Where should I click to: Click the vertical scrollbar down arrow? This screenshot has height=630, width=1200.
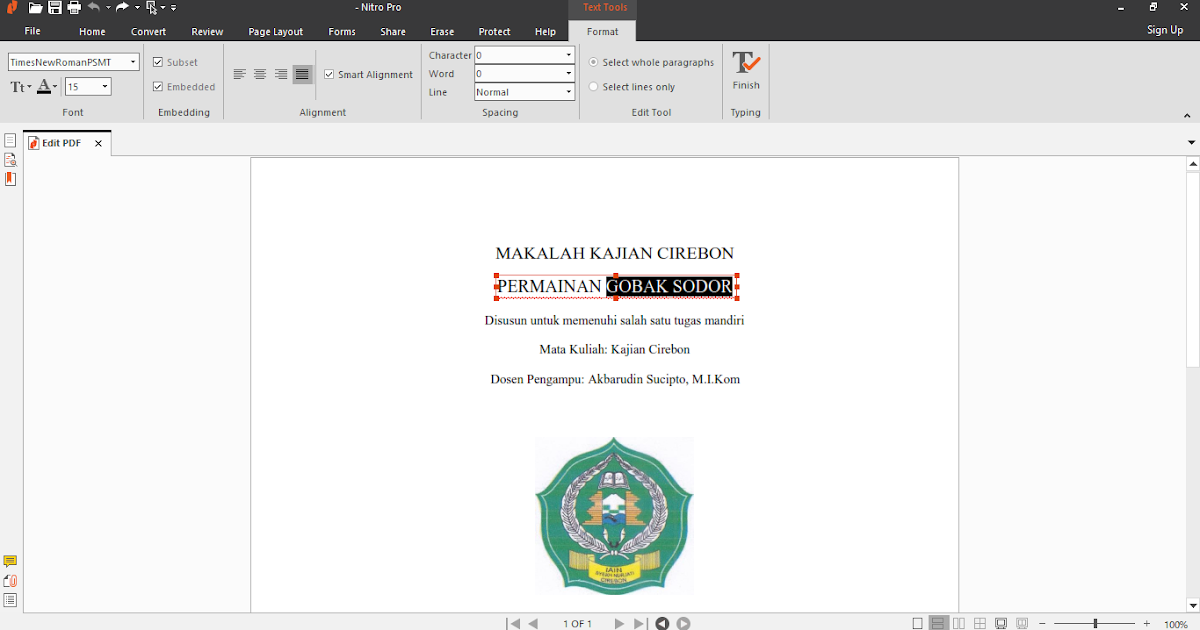tap(1192, 604)
